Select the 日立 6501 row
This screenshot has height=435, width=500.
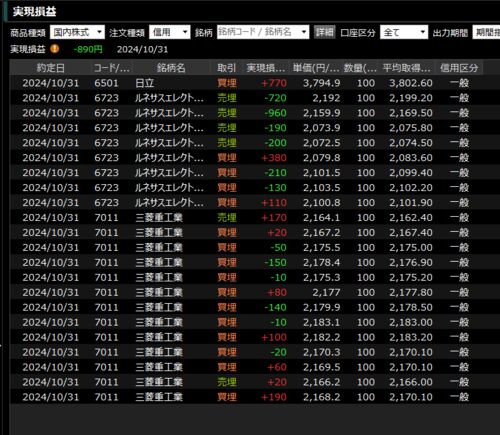point(246,83)
